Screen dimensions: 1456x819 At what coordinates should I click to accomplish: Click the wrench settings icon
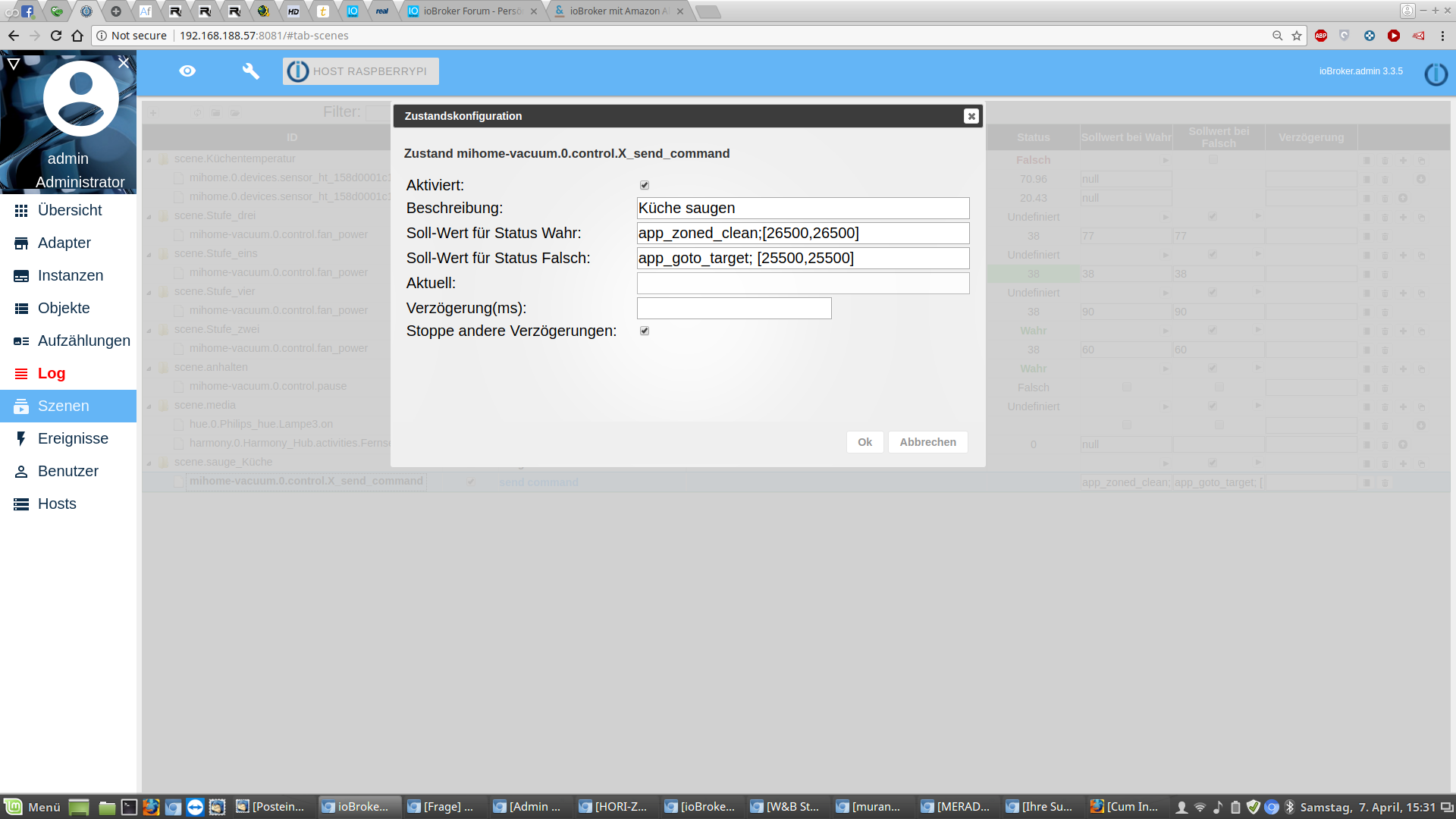[x=250, y=71]
